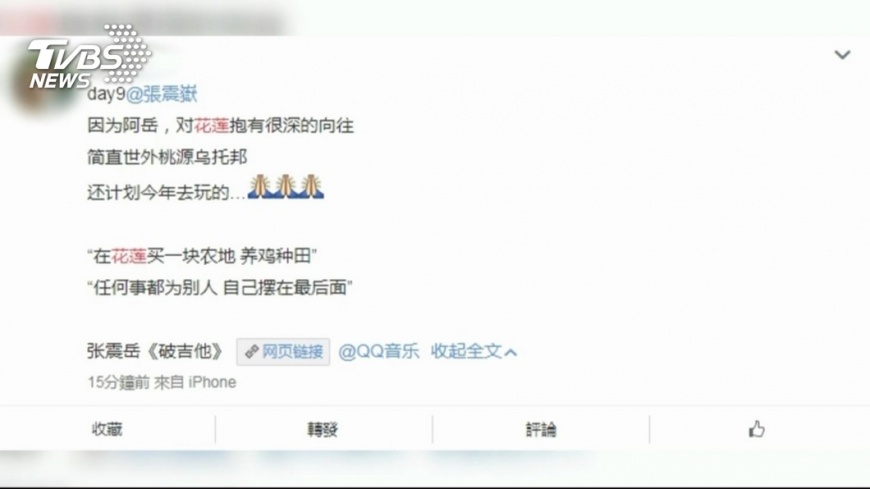Click the first red 花莲 keyword

211,126
